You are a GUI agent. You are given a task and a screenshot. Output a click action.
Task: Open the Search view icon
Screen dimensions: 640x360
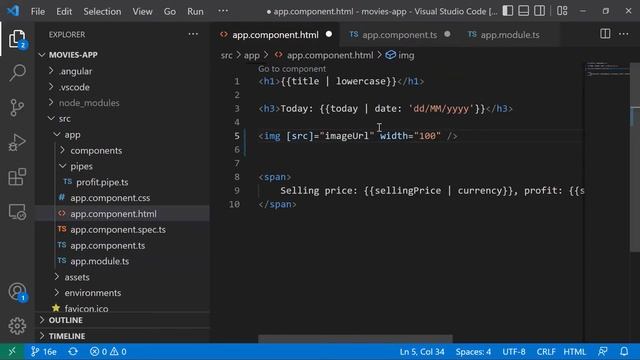pos(17,73)
